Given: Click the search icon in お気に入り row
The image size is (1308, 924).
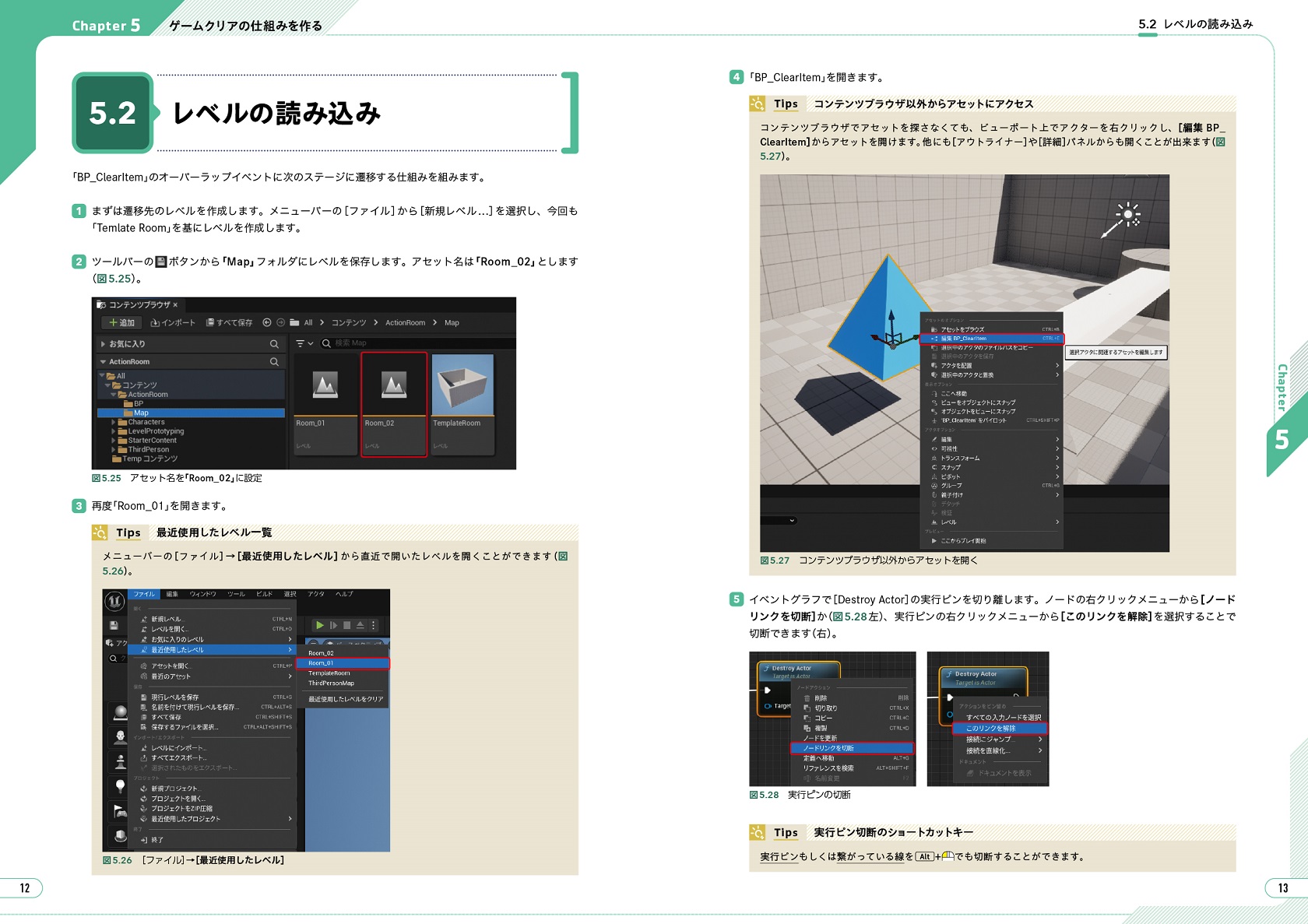Looking at the screenshot, I should [274, 344].
